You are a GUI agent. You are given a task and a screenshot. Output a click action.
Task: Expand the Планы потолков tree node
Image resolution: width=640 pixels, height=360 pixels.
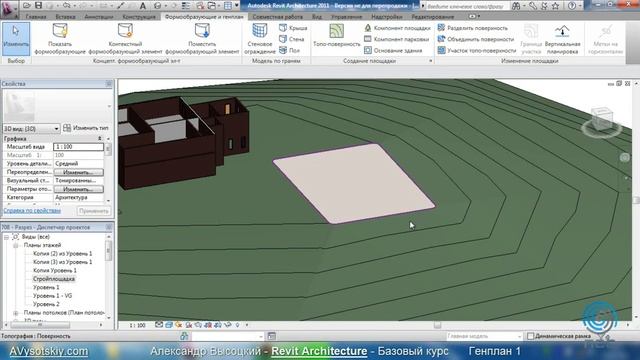point(16,313)
